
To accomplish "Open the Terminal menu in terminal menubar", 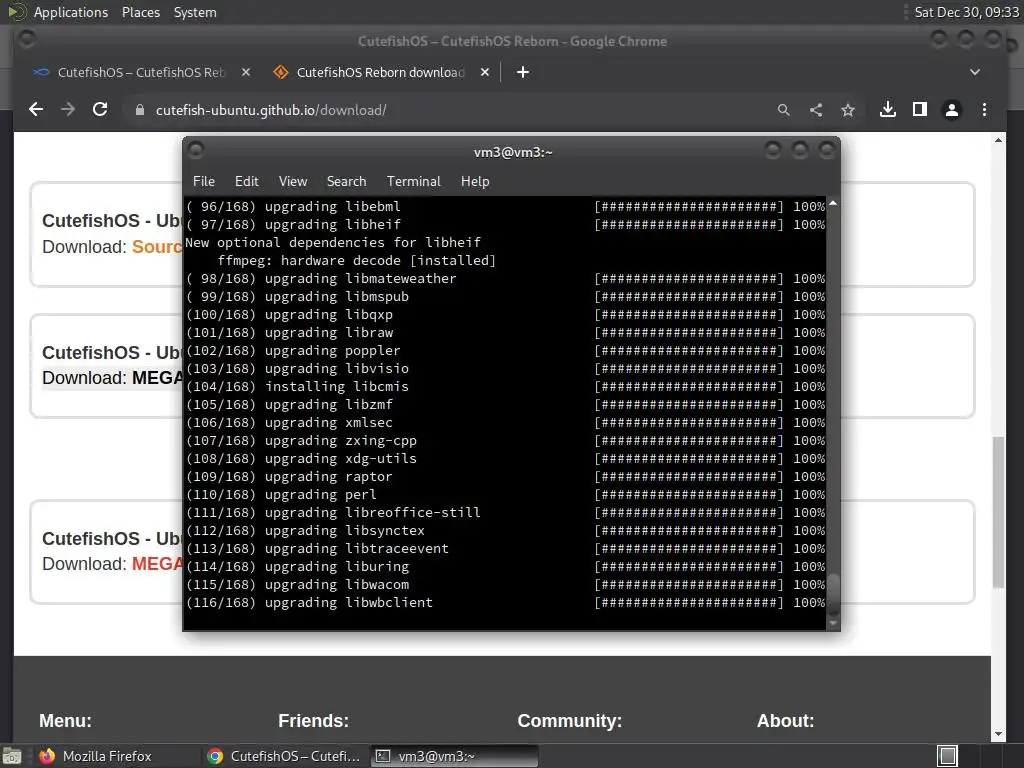I will 413,182.
